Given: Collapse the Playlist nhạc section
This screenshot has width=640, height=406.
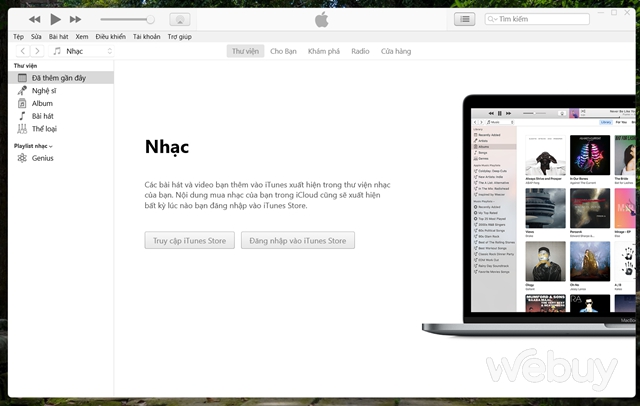Looking at the screenshot, I should (x=51, y=146).
